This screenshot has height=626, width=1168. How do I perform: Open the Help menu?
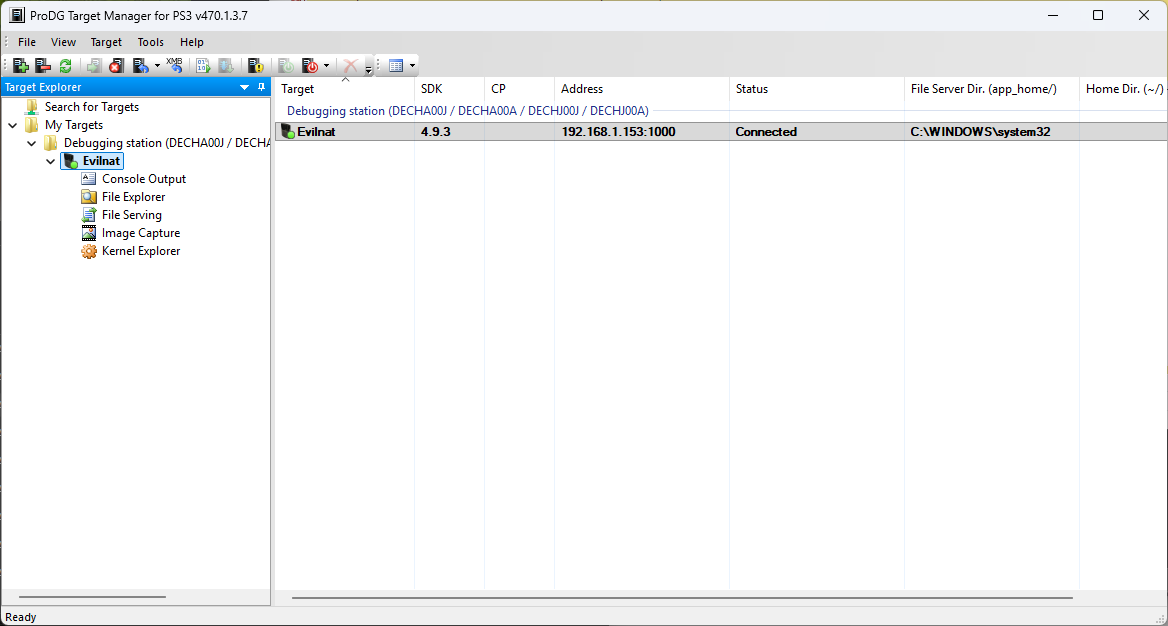click(x=191, y=42)
